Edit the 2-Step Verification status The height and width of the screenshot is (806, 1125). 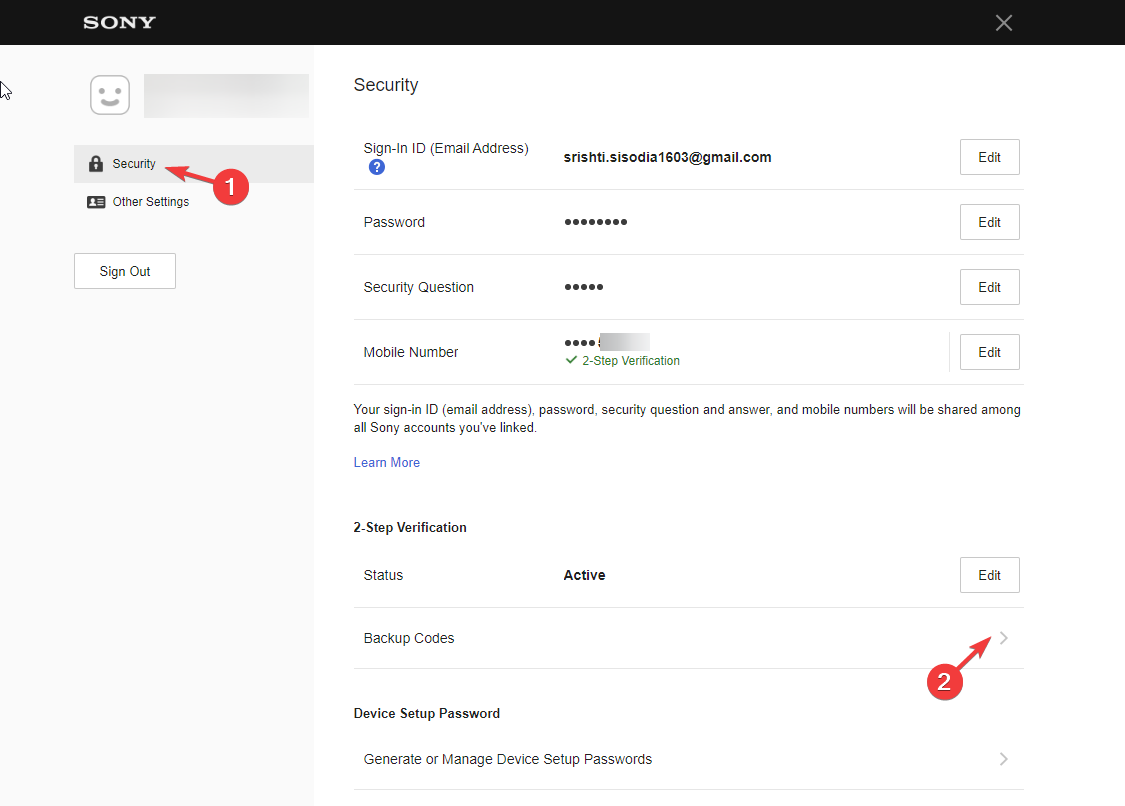pos(989,575)
